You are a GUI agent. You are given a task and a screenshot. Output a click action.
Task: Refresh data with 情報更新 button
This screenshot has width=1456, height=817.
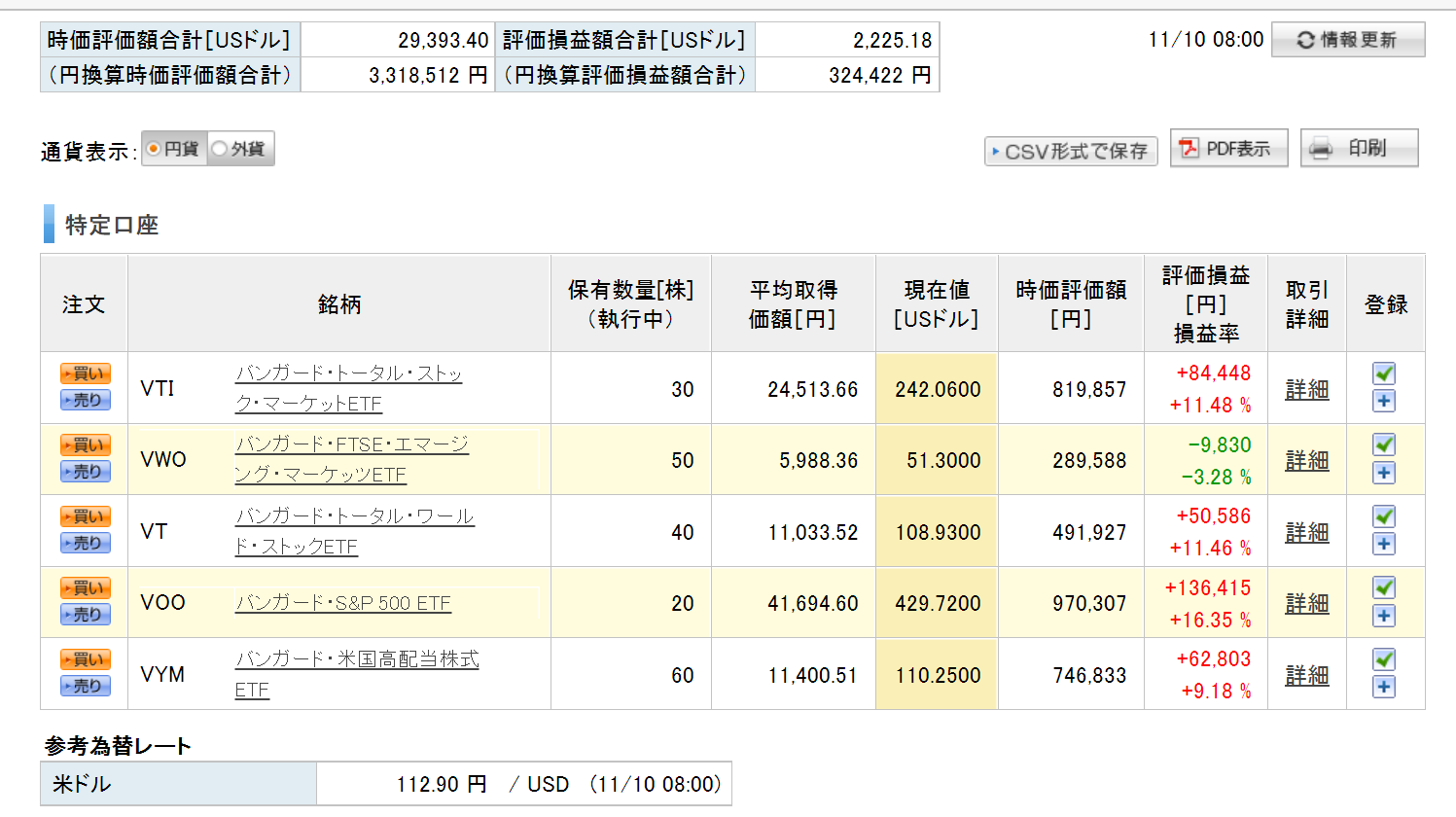tap(1348, 40)
